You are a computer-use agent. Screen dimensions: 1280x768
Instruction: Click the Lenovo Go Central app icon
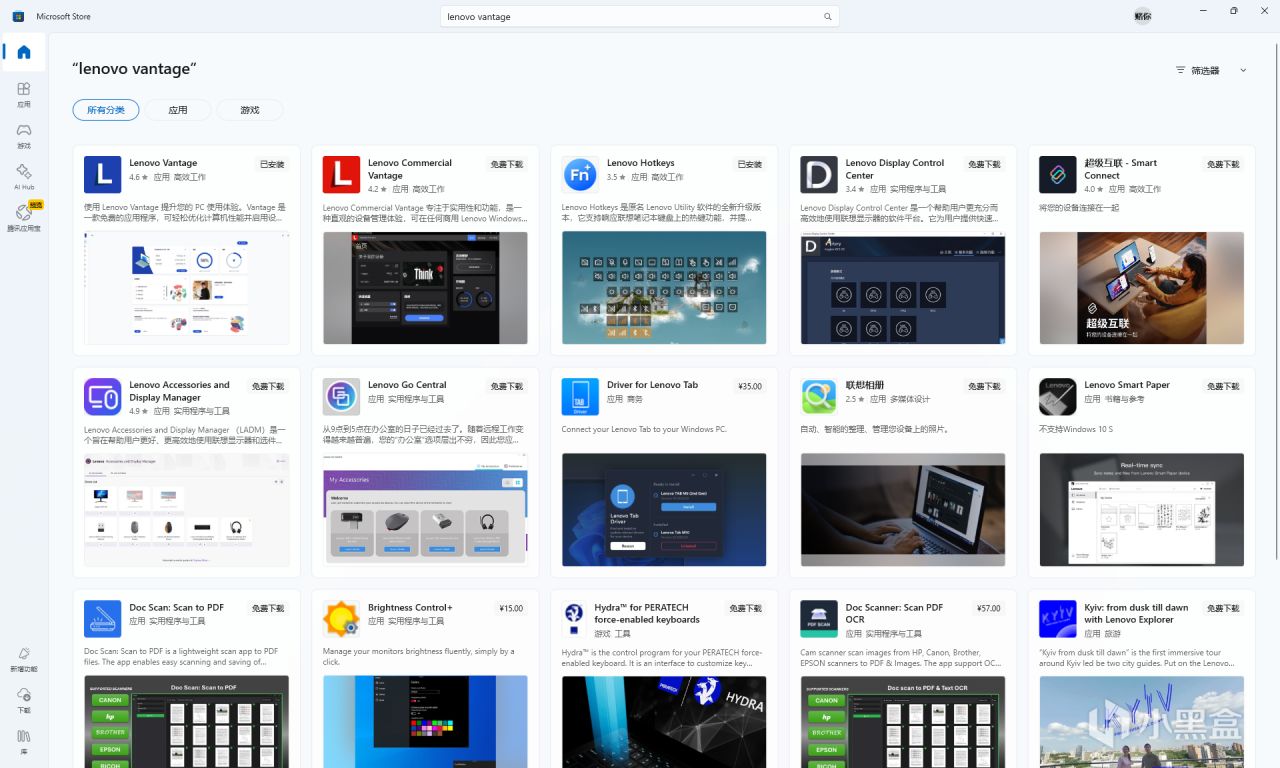coord(341,397)
